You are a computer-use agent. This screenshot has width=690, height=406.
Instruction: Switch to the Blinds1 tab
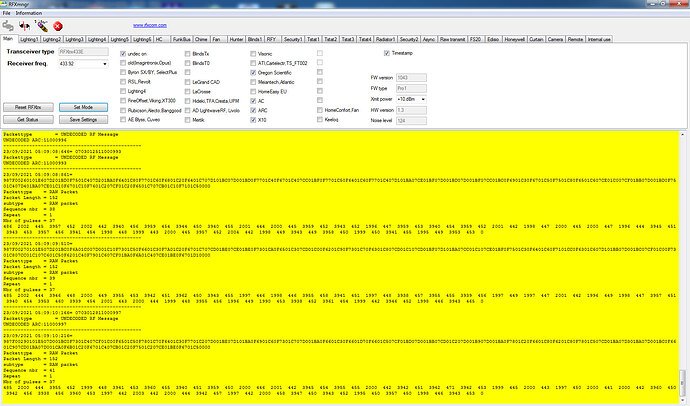pos(255,39)
